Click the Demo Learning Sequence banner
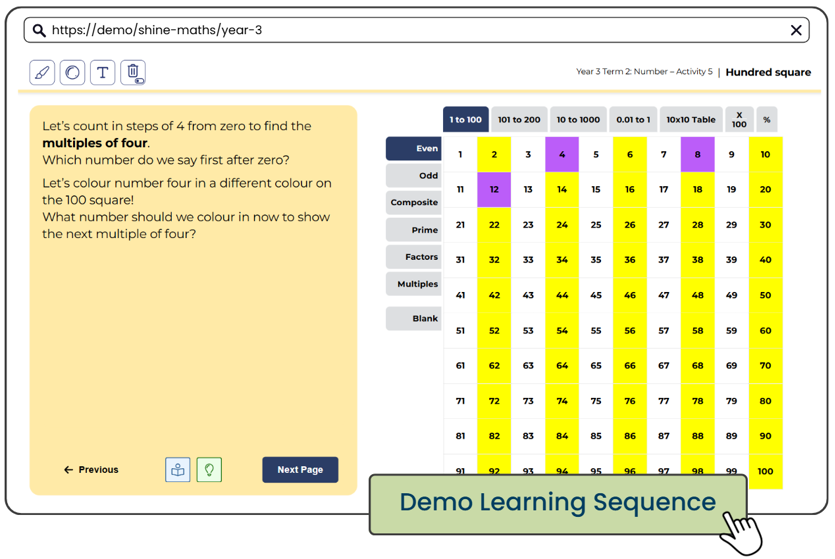 [558, 504]
